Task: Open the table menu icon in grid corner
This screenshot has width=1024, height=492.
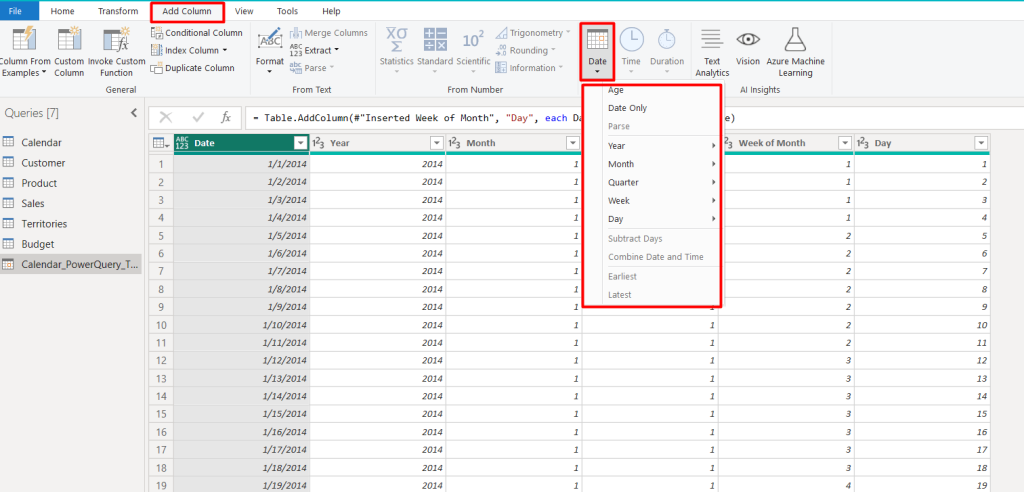Action: point(161,143)
